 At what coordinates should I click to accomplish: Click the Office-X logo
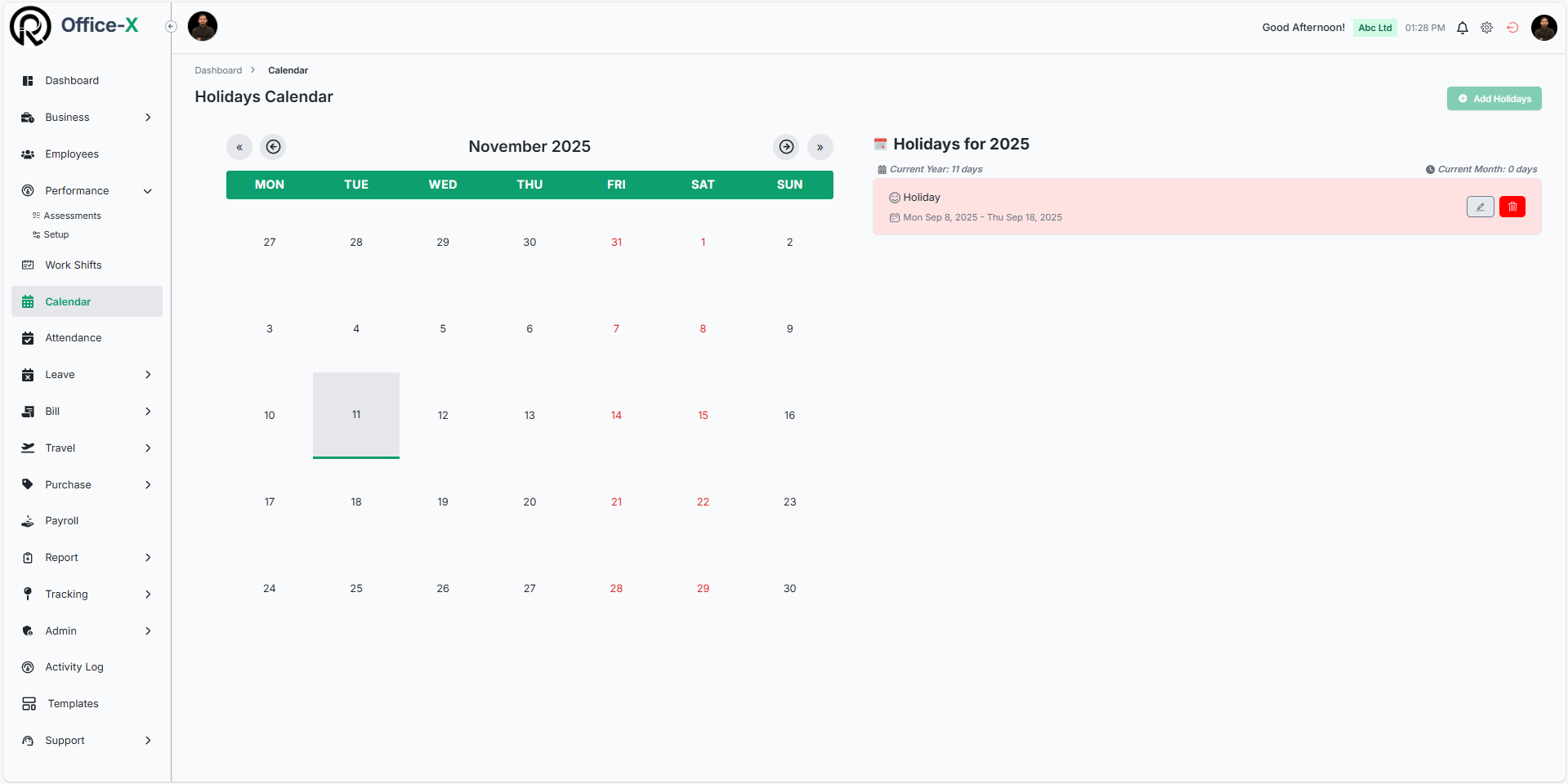[75, 25]
